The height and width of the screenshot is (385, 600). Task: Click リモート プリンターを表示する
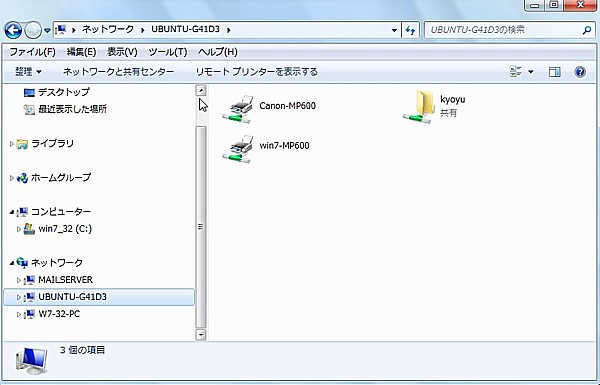pos(256,72)
